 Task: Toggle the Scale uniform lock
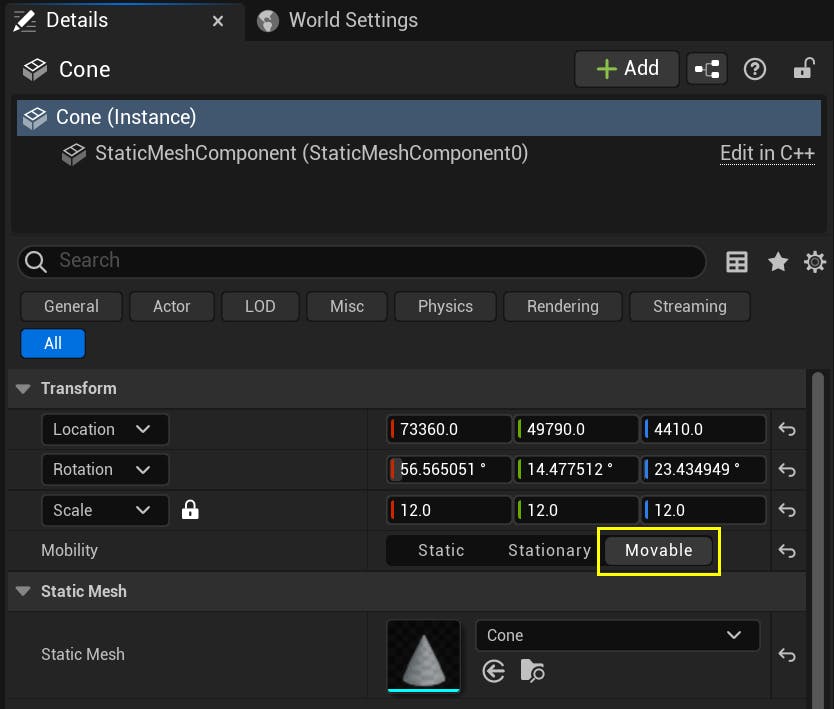pos(190,510)
